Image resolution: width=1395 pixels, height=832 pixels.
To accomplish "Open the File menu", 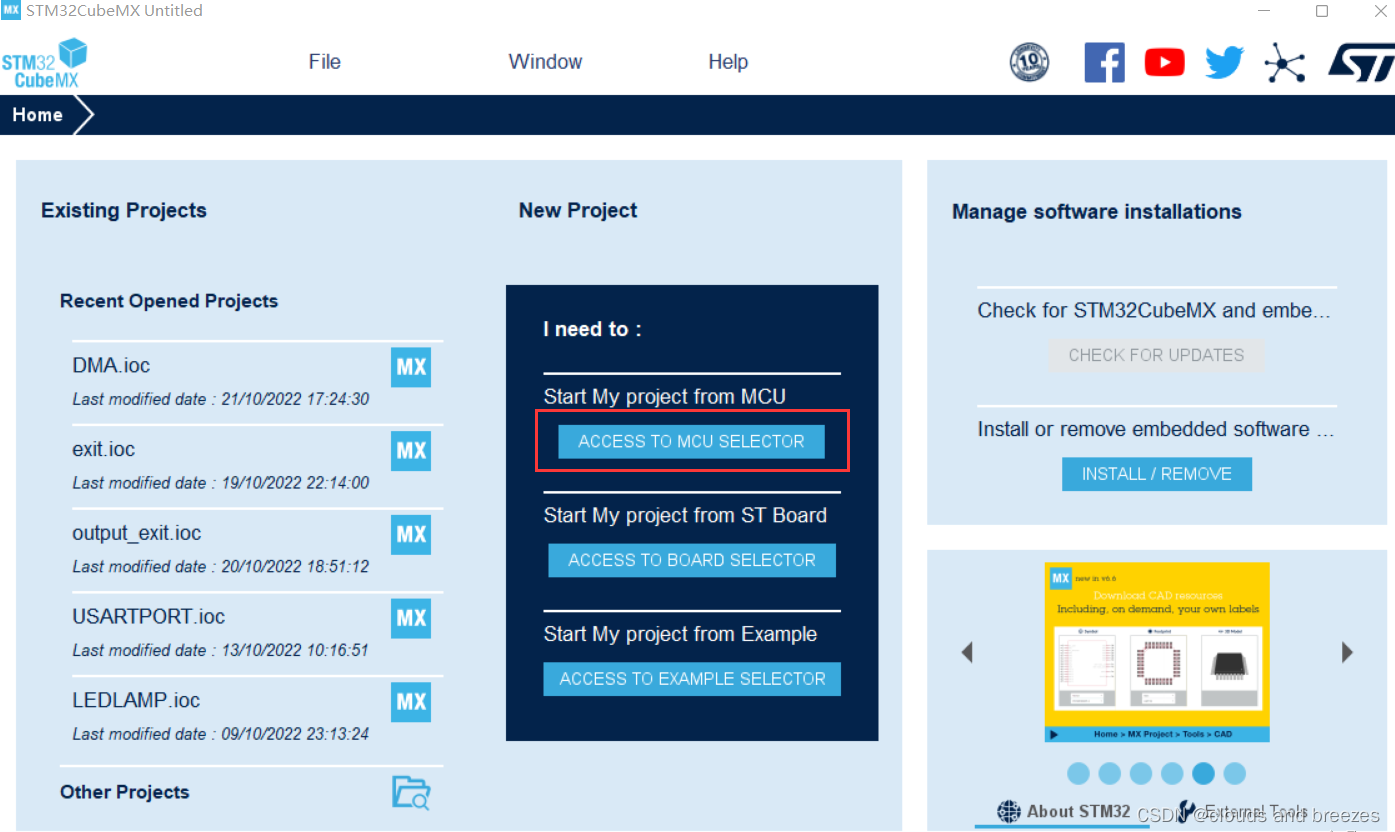I will pos(325,62).
